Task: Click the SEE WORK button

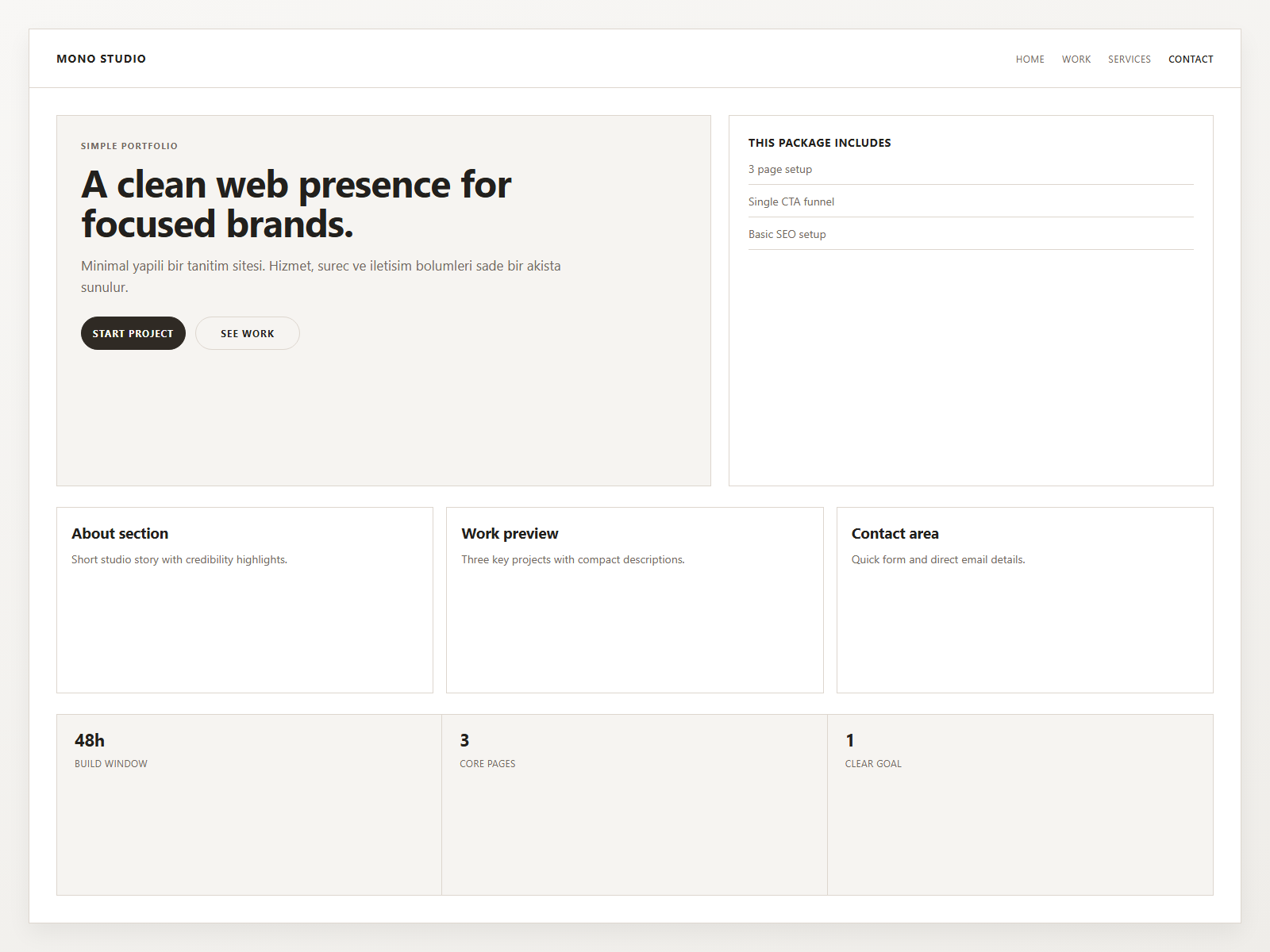Action: point(247,333)
